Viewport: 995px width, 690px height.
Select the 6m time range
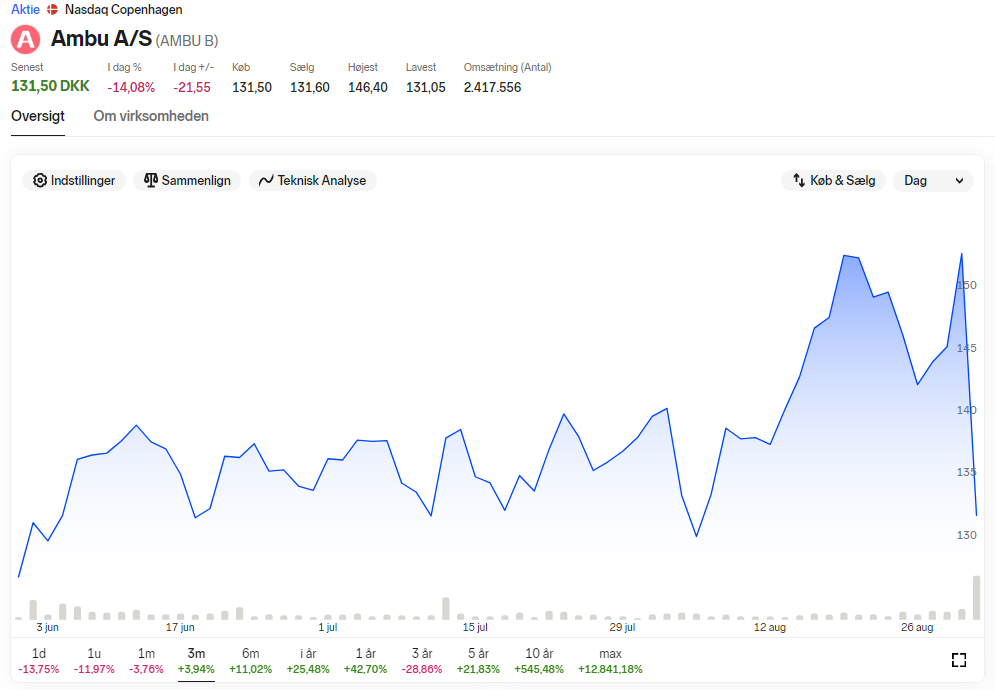250,661
